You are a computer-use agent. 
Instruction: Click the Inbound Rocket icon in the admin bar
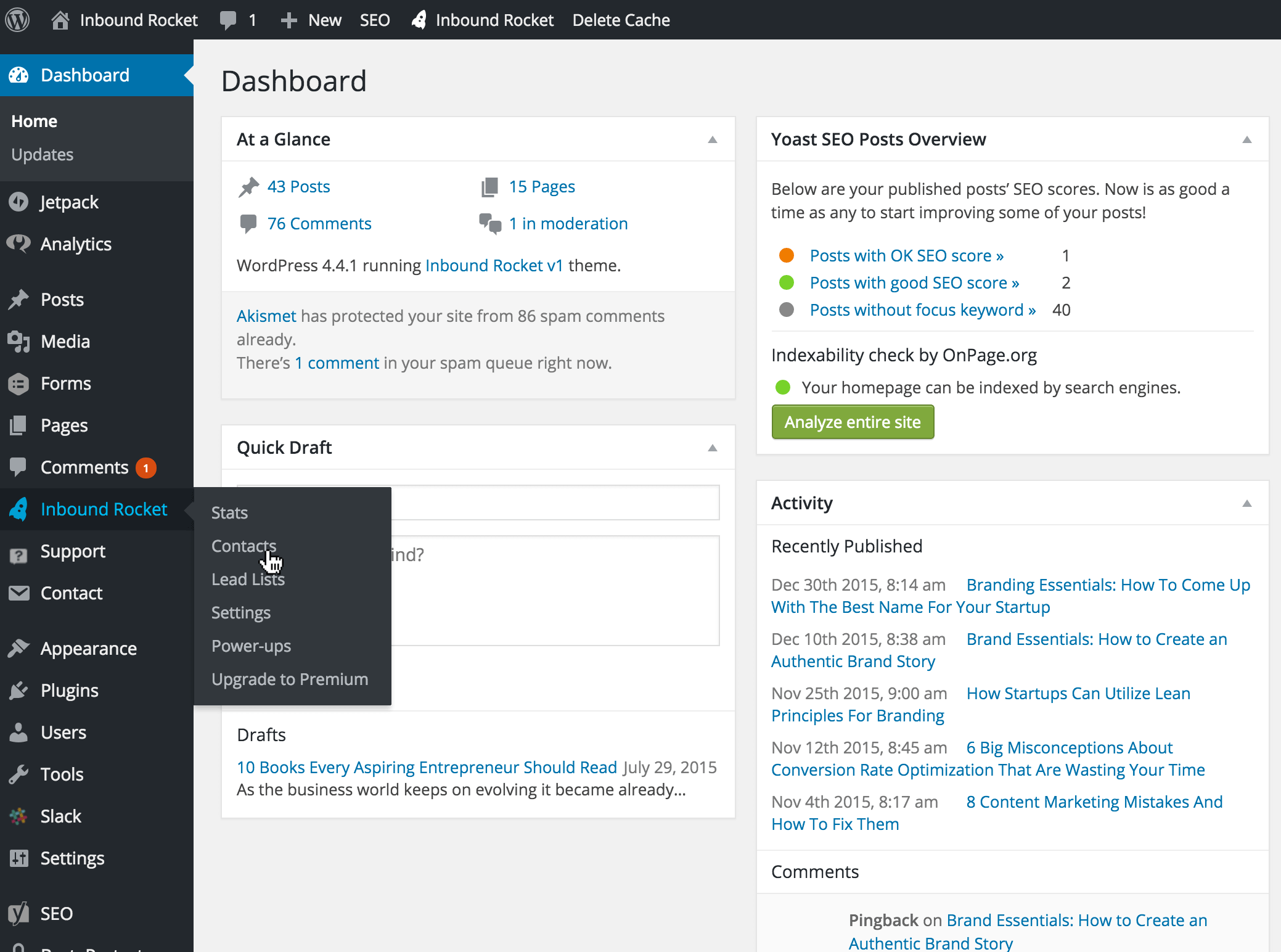coord(419,19)
